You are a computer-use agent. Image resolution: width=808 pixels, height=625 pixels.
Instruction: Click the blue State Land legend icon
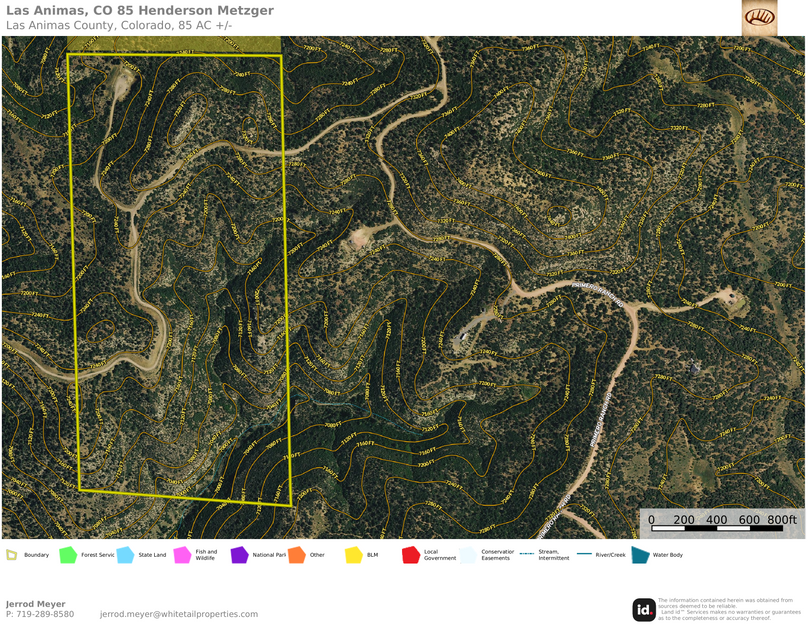pyautogui.click(x=125, y=555)
